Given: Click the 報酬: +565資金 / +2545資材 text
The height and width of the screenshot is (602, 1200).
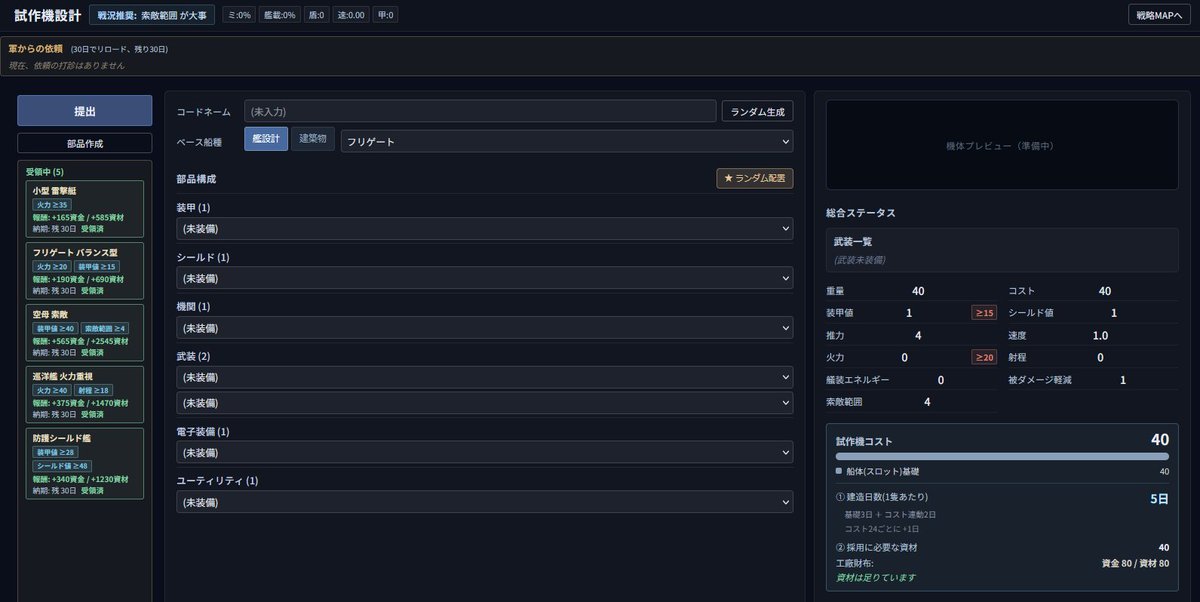Looking at the screenshot, I should coord(80,341).
